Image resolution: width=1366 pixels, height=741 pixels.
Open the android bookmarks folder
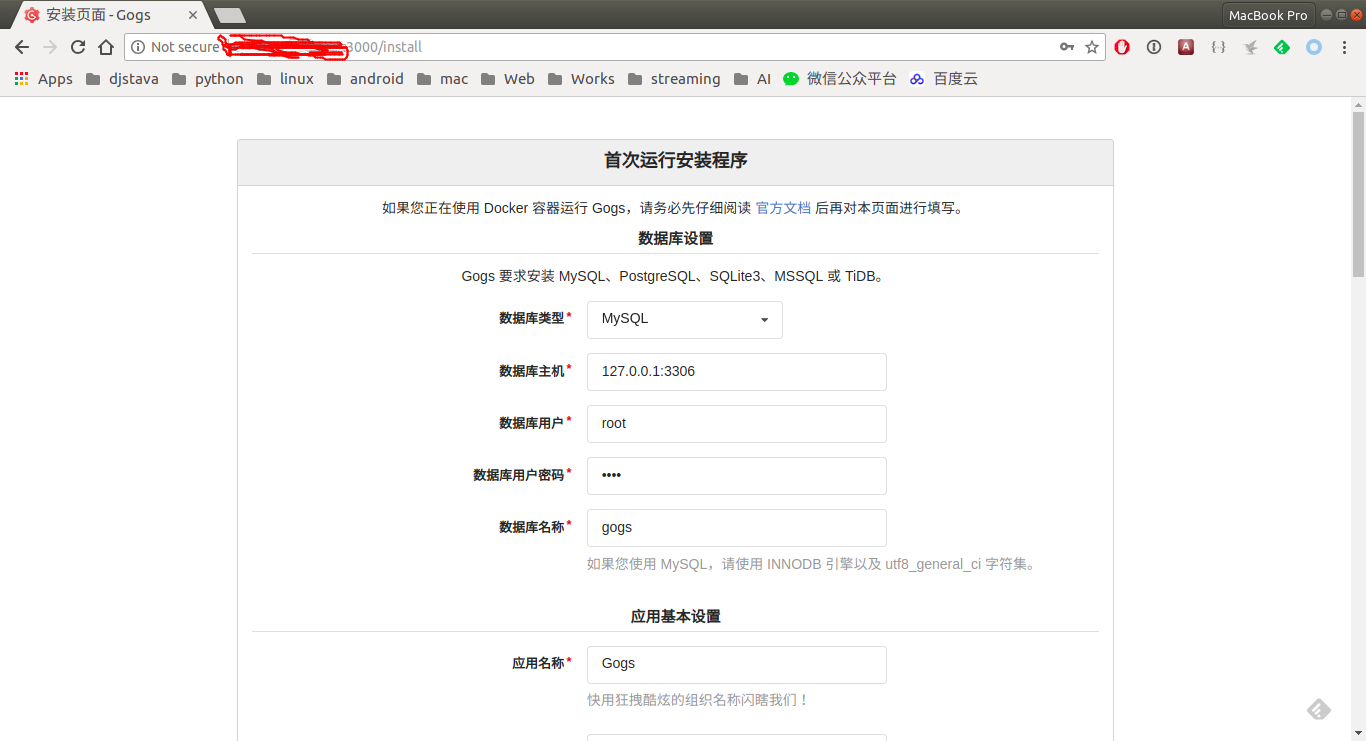click(365, 79)
